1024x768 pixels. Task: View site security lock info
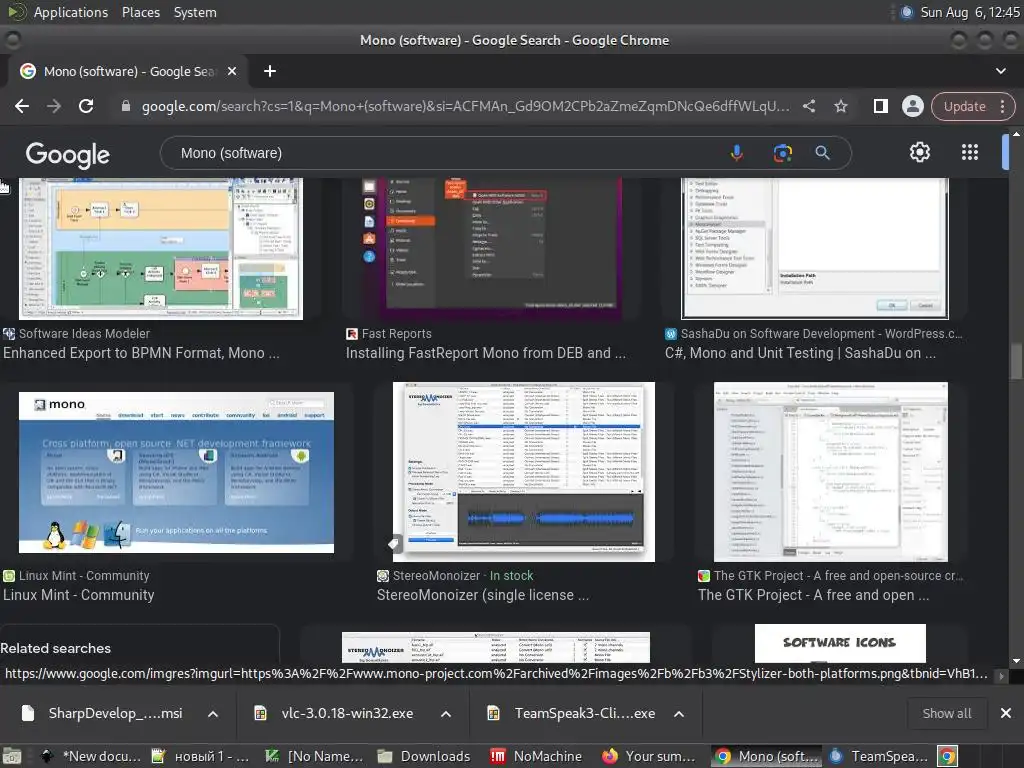click(x=126, y=106)
